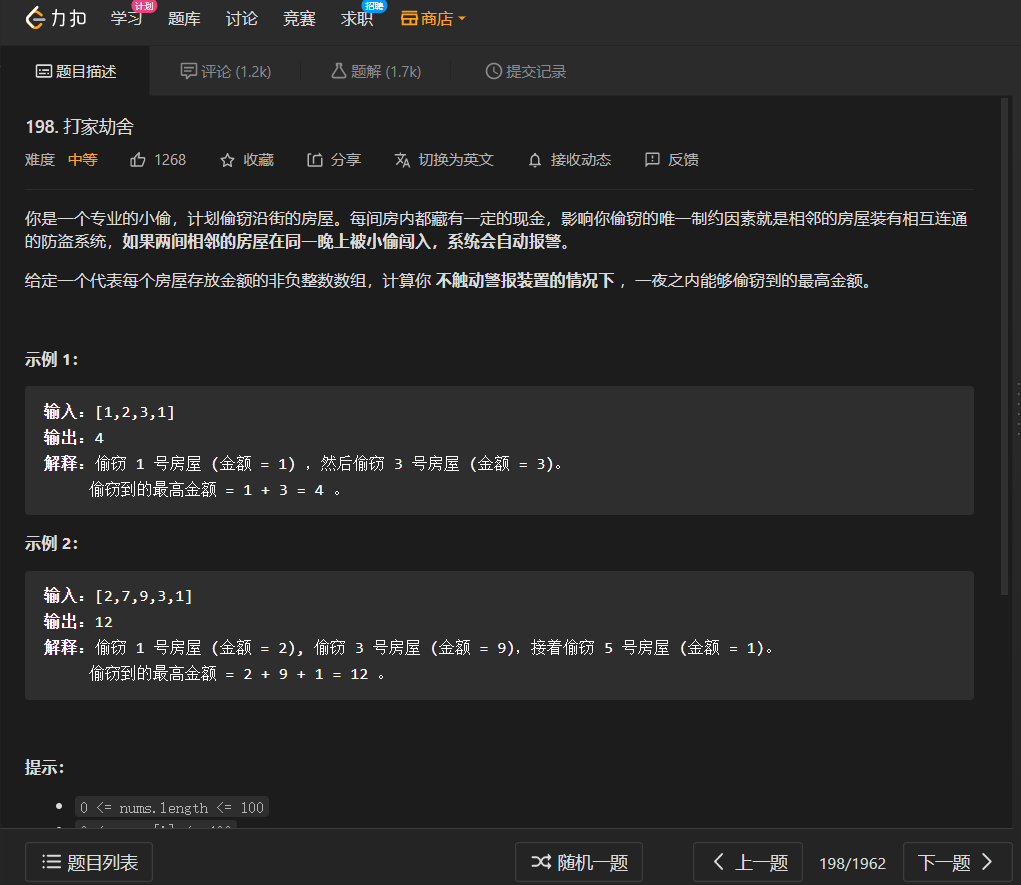The image size is (1021, 885).
Task: Switch to the 评论 (1.2k) tab
Action: [x=225, y=71]
